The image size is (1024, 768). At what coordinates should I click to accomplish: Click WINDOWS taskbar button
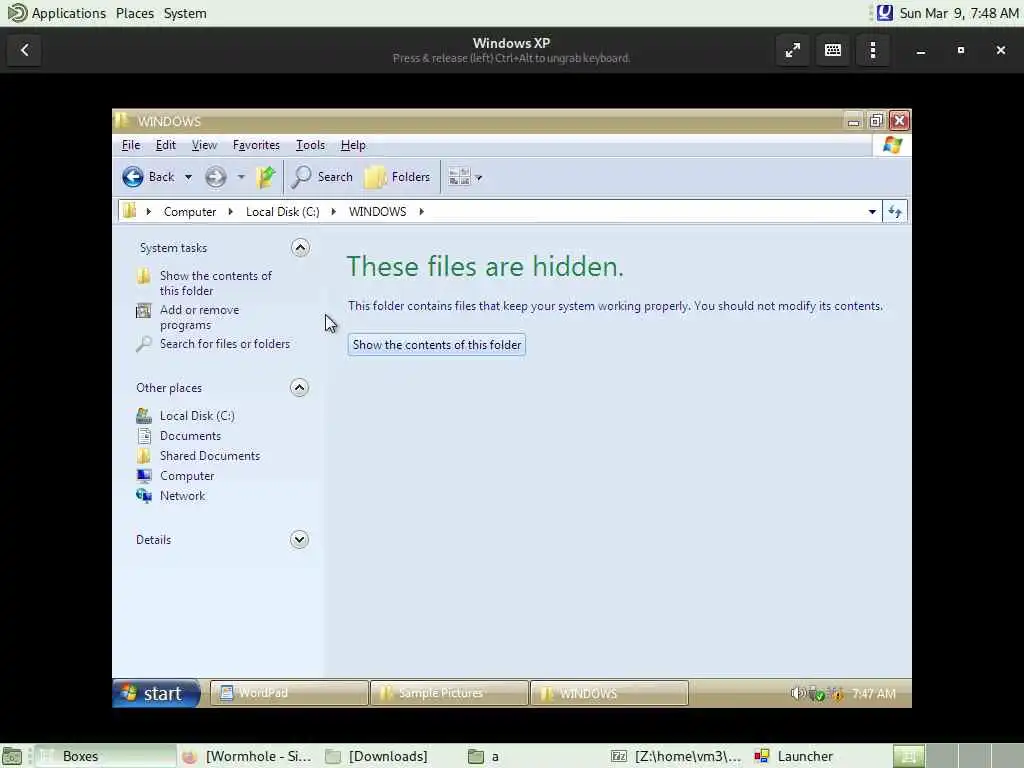pyautogui.click(x=609, y=694)
